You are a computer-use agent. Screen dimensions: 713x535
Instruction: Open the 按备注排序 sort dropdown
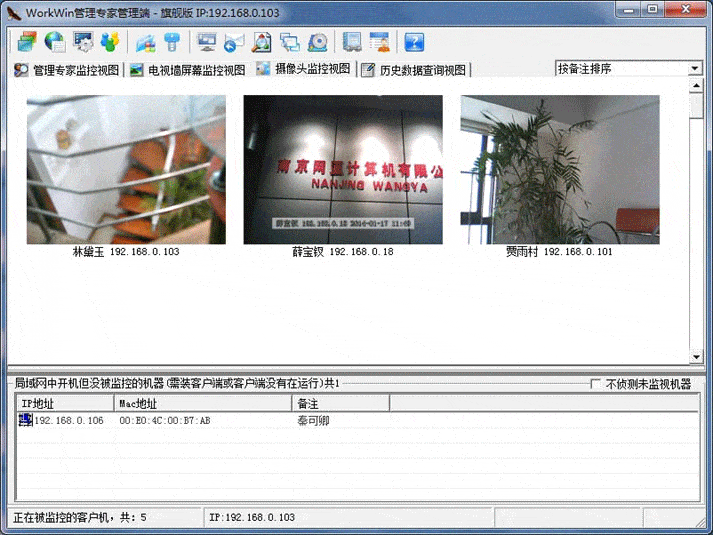pos(695,69)
